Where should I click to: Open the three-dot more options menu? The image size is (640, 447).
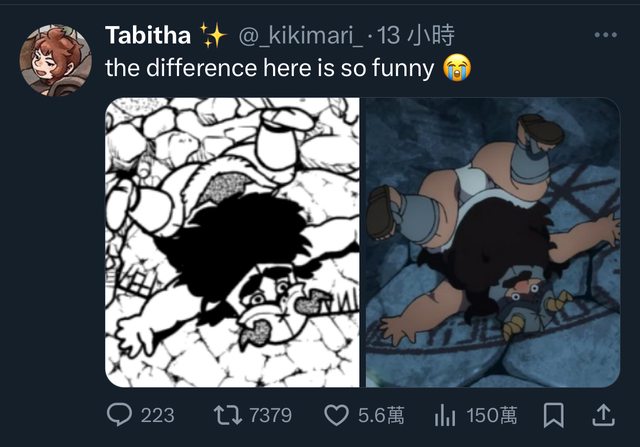pyautogui.click(x=605, y=35)
